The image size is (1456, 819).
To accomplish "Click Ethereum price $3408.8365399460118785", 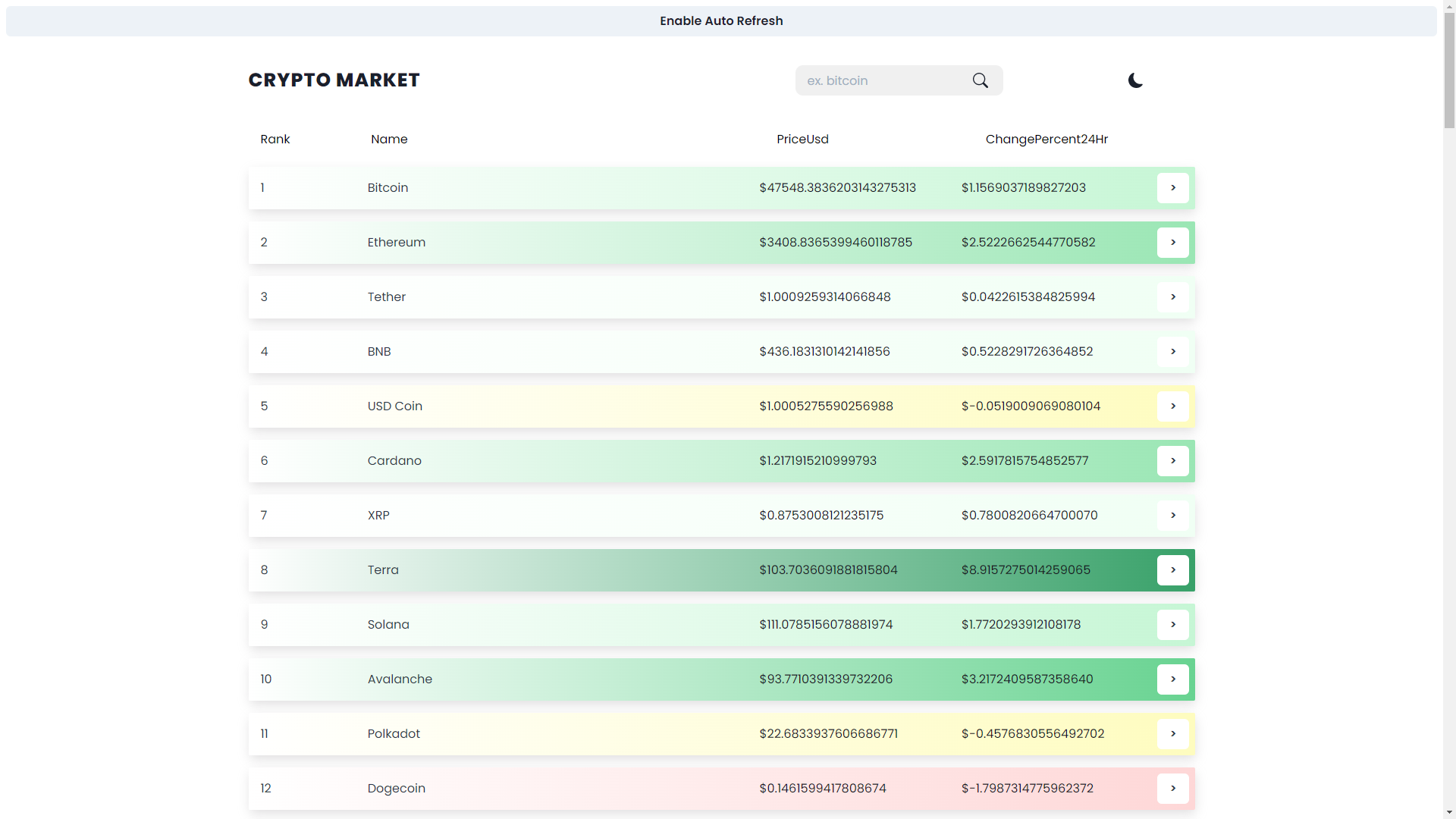I will click(x=836, y=243).
